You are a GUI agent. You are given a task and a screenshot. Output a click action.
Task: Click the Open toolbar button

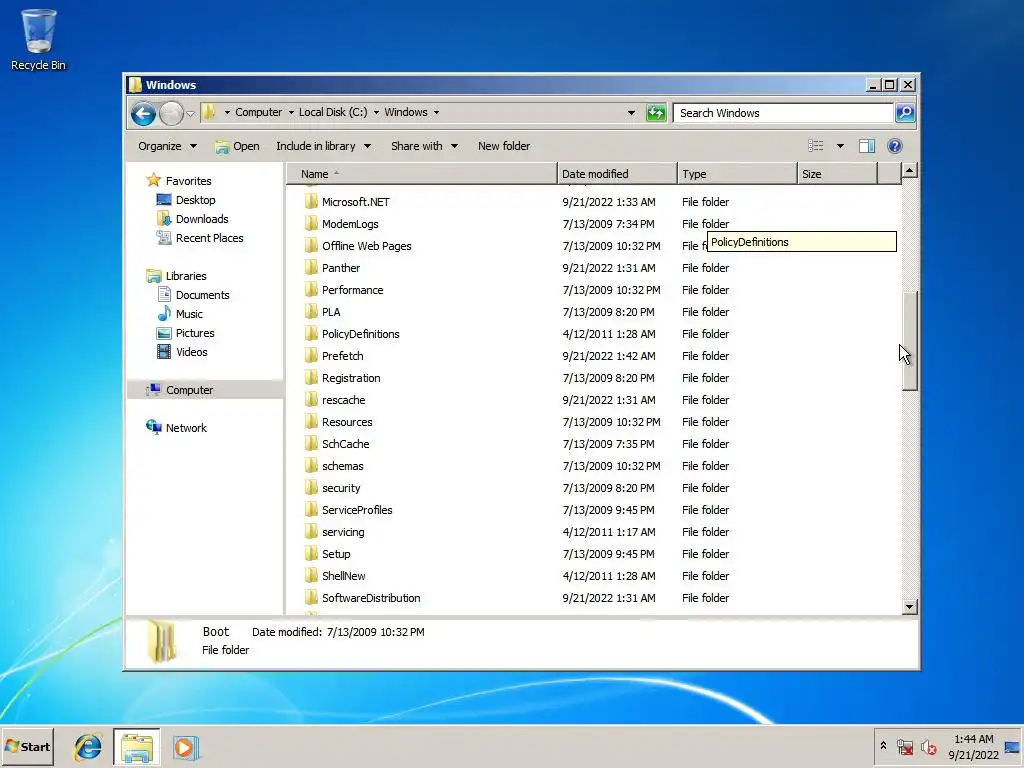(x=237, y=146)
